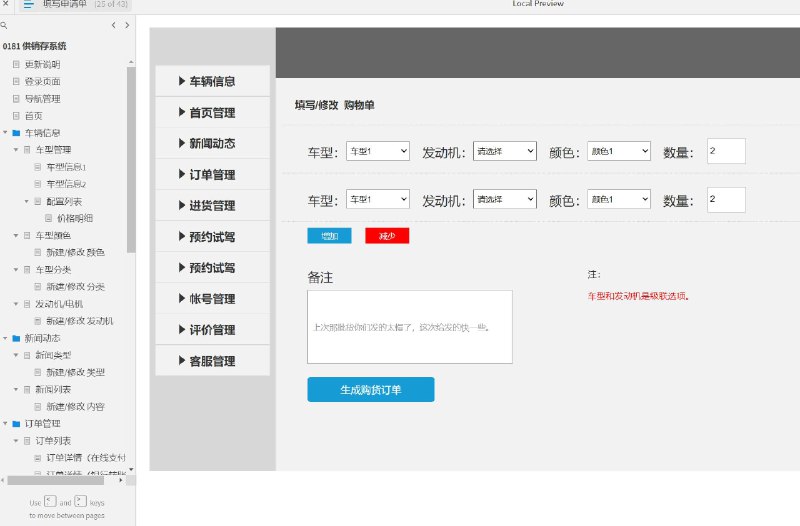Close the sidebar with X icon
800x526 pixels.
click(x=5, y=4)
